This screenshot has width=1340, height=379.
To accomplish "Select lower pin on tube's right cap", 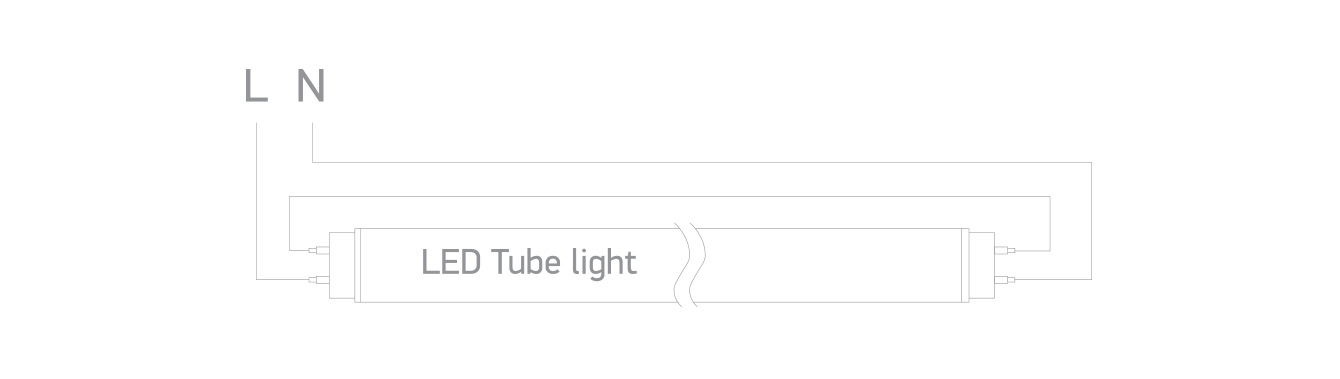I will pos(1006,278).
